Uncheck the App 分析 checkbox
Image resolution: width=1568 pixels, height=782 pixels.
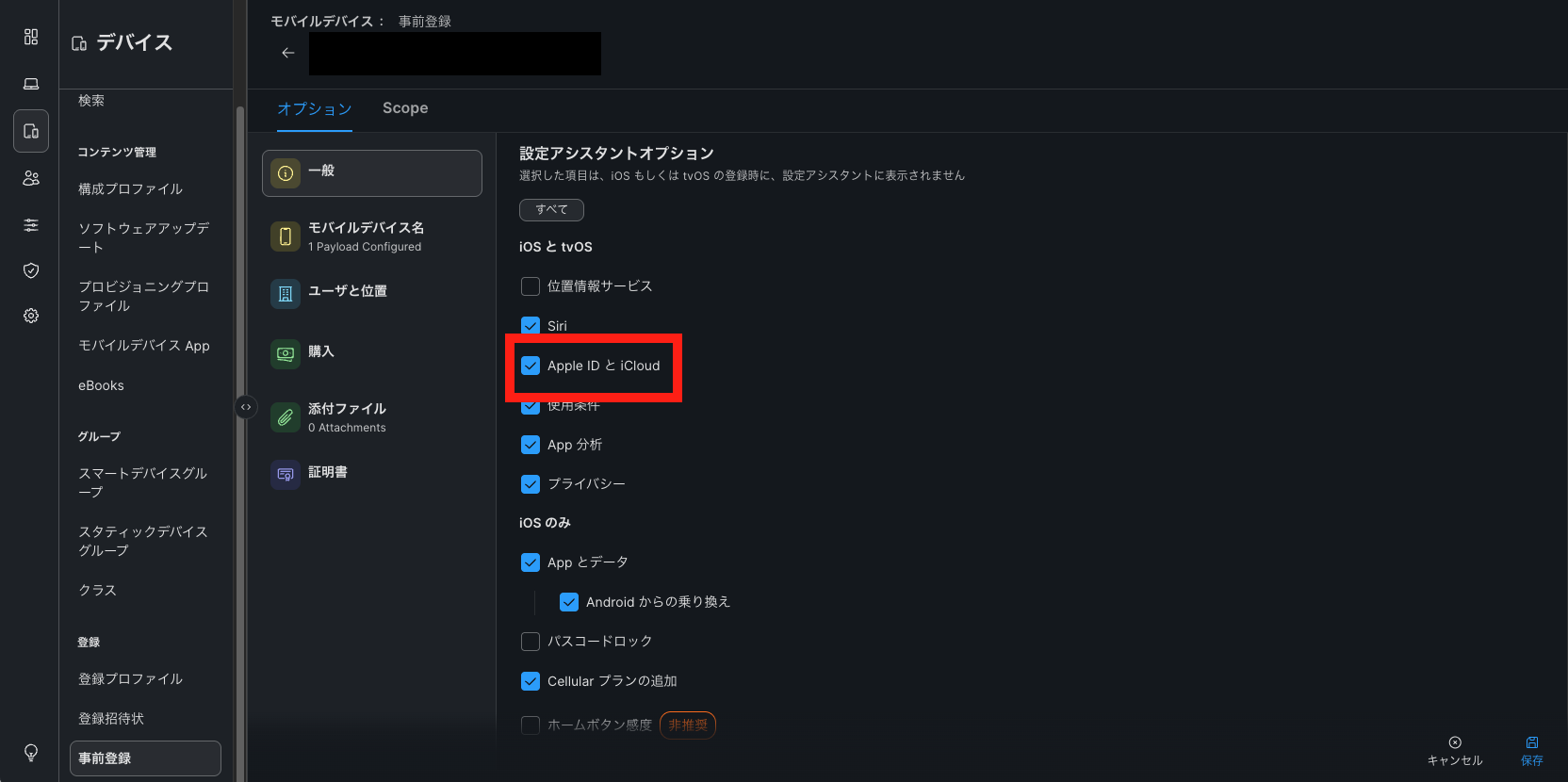point(531,445)
